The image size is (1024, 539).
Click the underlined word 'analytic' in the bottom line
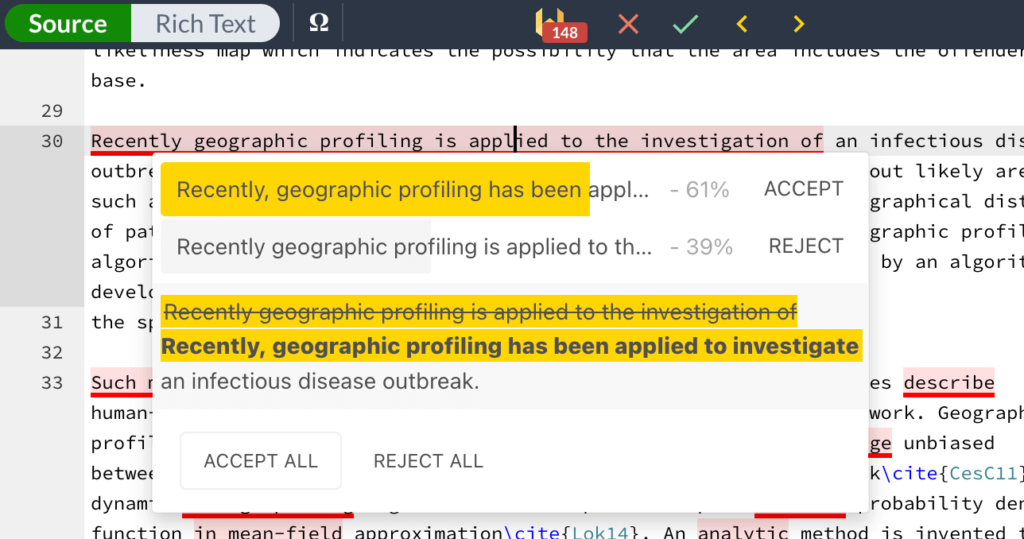(743, 532)
